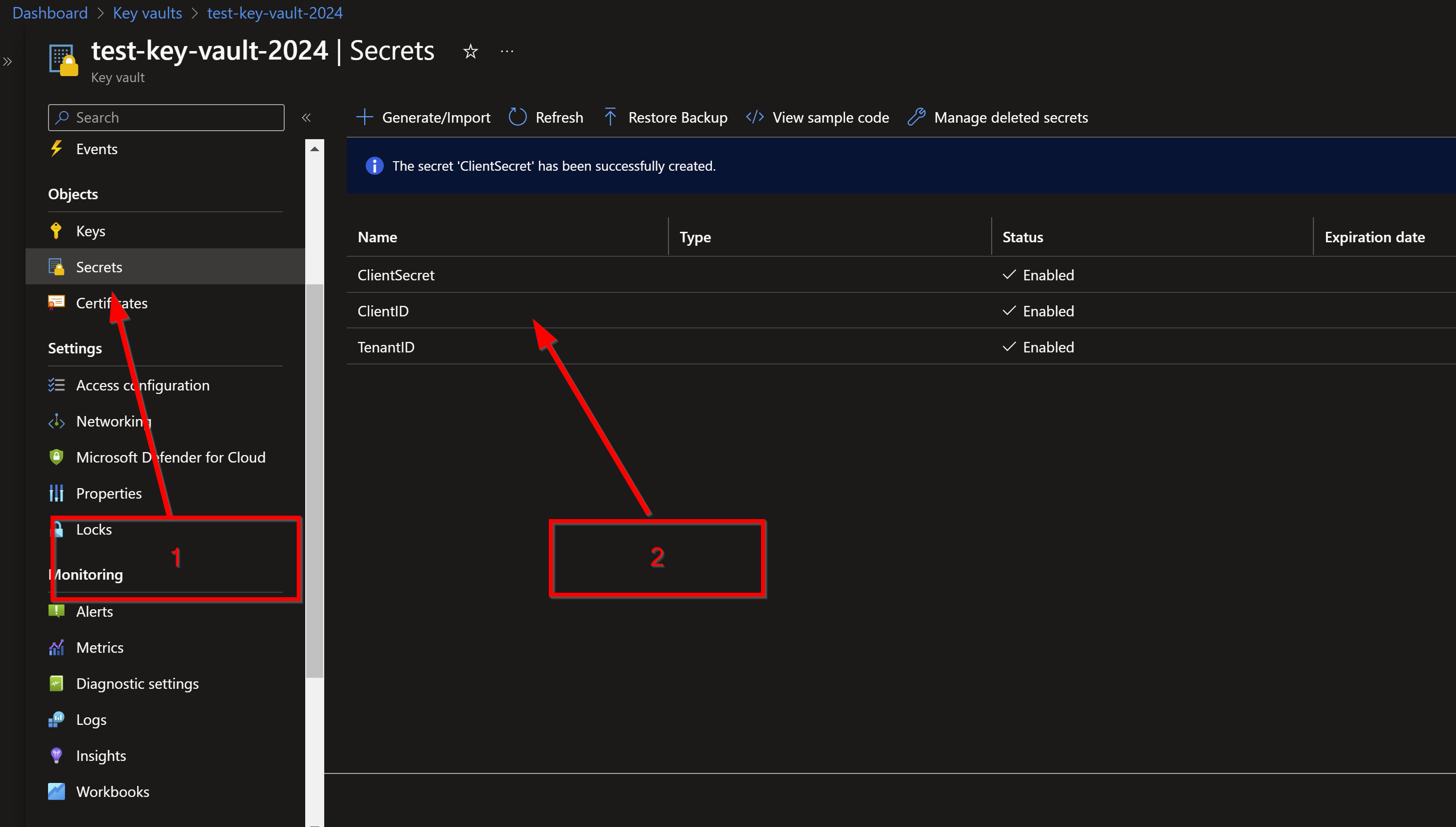
Task: Click the Microsoft Defender shield icon
Action: click(x=56, y=457)
